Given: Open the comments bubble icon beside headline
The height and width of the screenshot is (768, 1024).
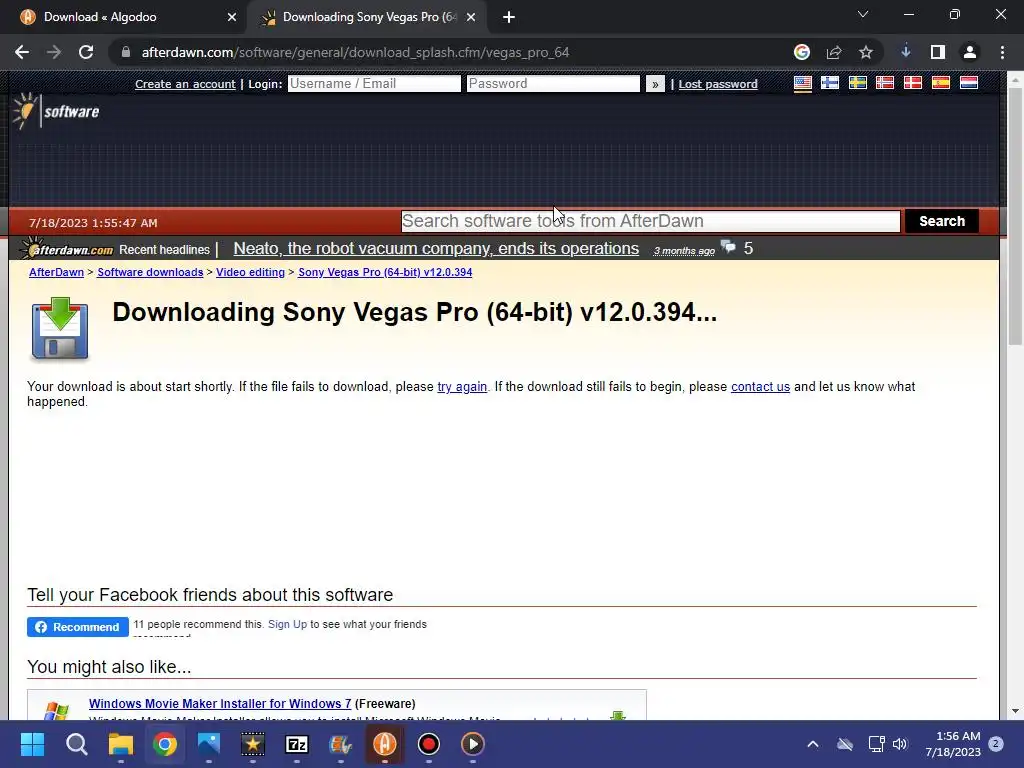Looking at the screenshot, I should click(x=728, y=248).
